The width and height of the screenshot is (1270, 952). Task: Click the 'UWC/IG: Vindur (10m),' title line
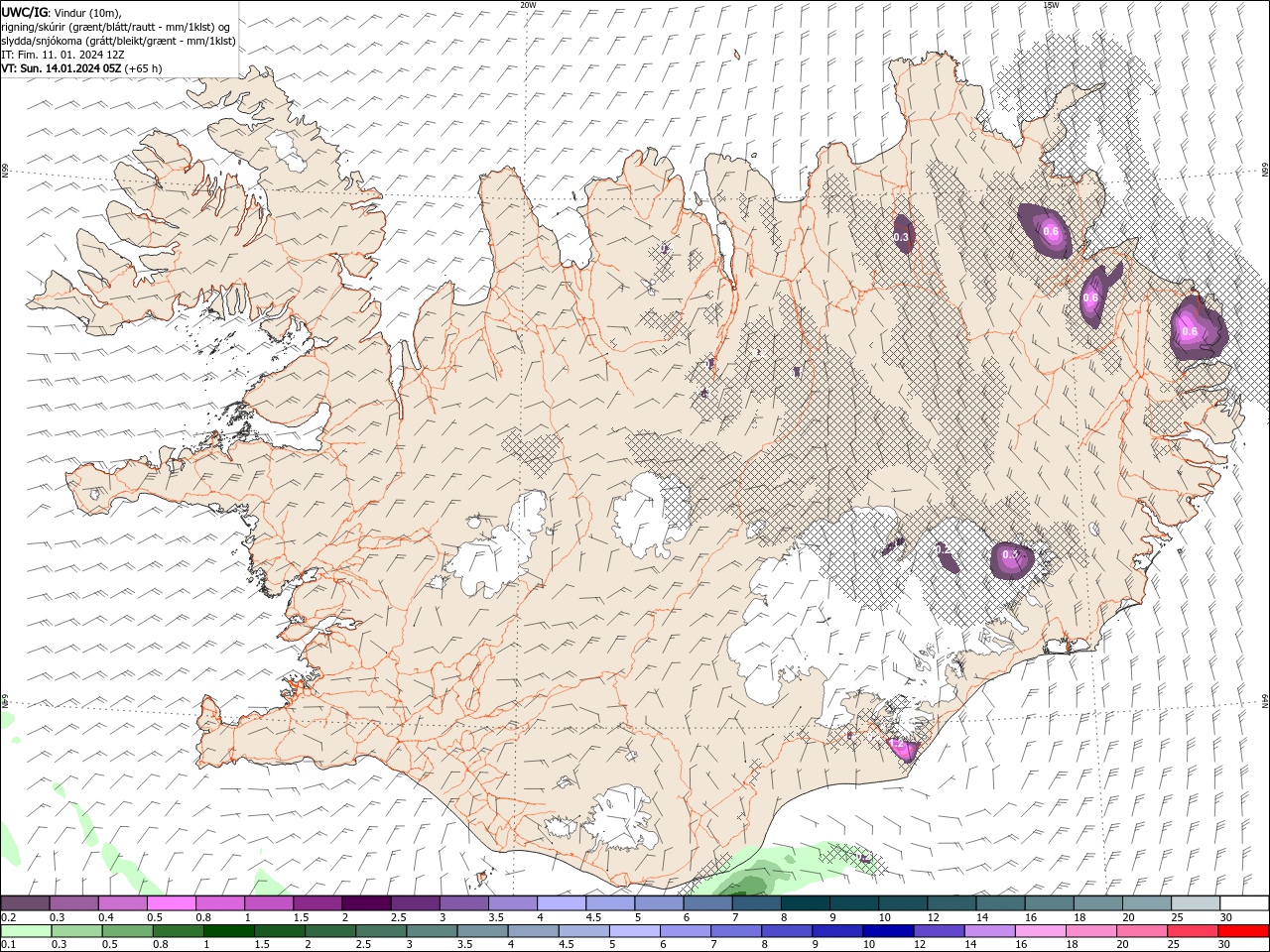61,12
